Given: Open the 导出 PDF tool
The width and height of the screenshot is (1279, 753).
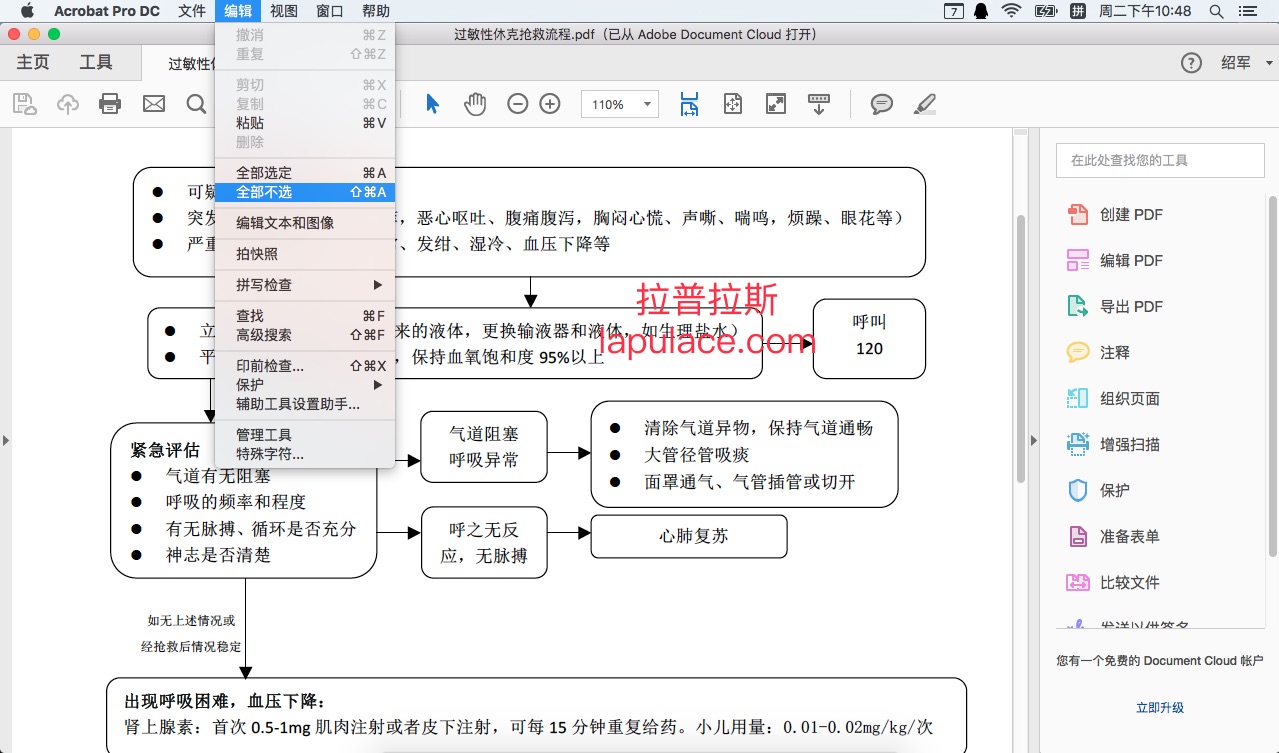Looking at the screenshot, I should (1115, 306).
